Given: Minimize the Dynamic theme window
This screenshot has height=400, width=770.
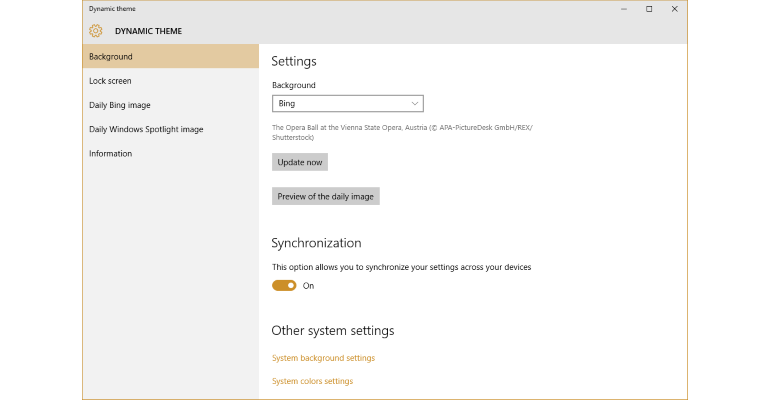Looking at the screenshot, I should 624,9.
